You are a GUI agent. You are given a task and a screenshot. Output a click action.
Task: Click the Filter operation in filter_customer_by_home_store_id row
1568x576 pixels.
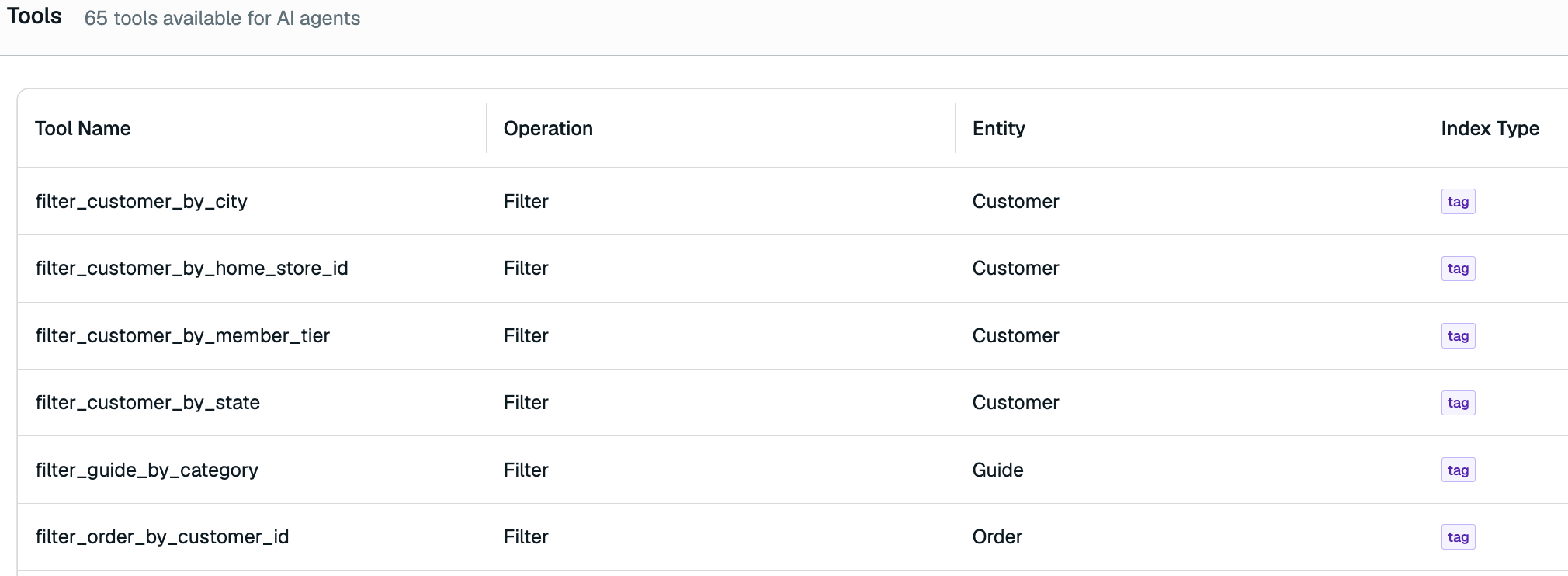[526, 269]
